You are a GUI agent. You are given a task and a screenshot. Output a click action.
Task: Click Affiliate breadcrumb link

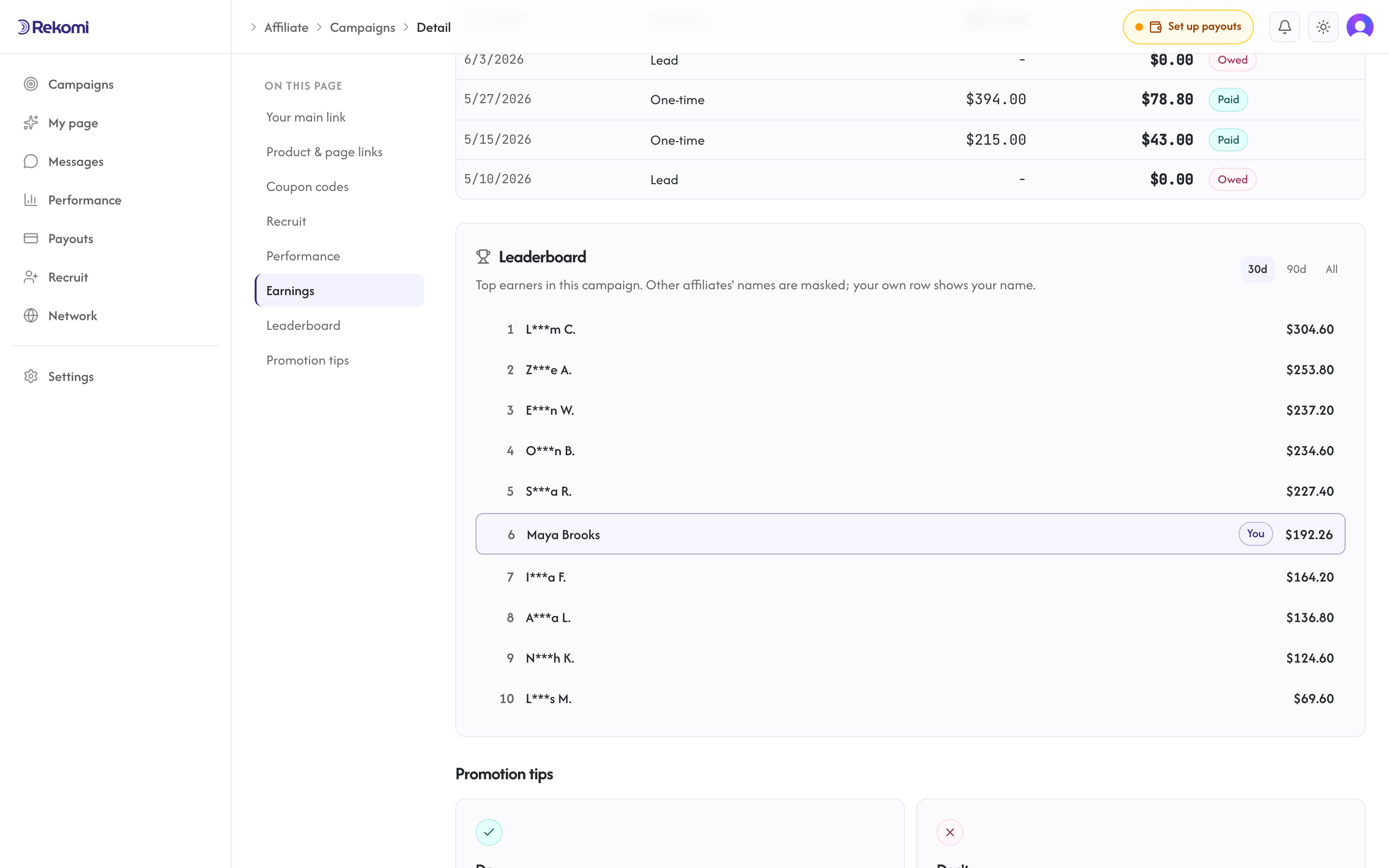pos(286,27)
